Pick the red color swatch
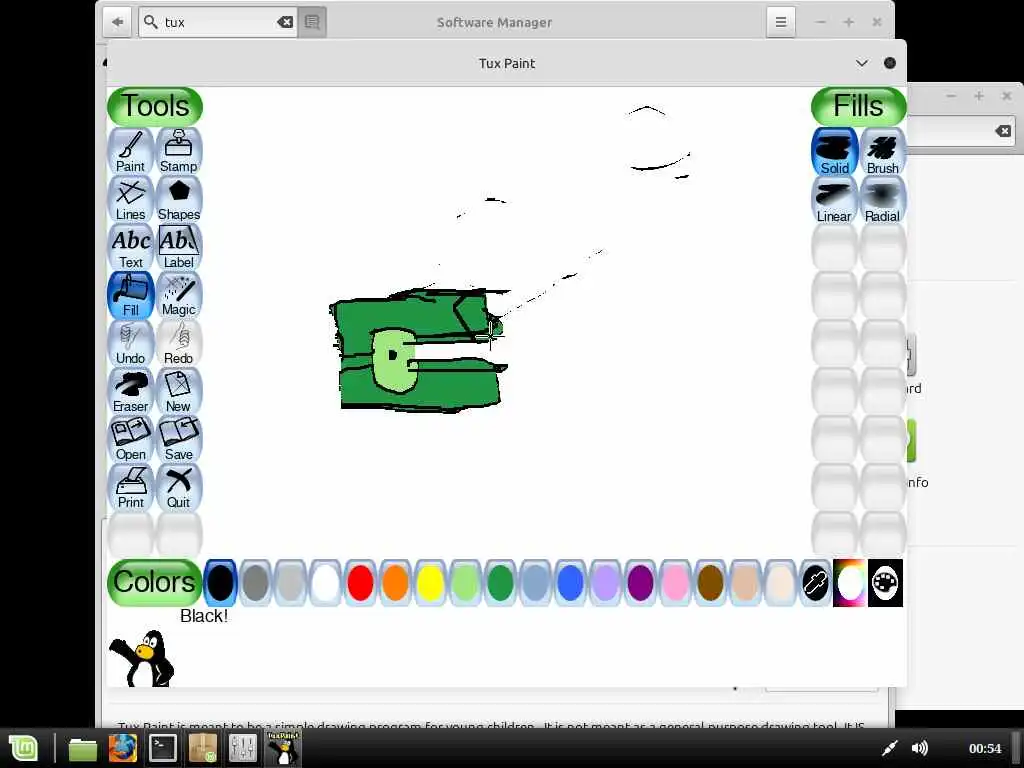1024x768 pixels. 360,583
